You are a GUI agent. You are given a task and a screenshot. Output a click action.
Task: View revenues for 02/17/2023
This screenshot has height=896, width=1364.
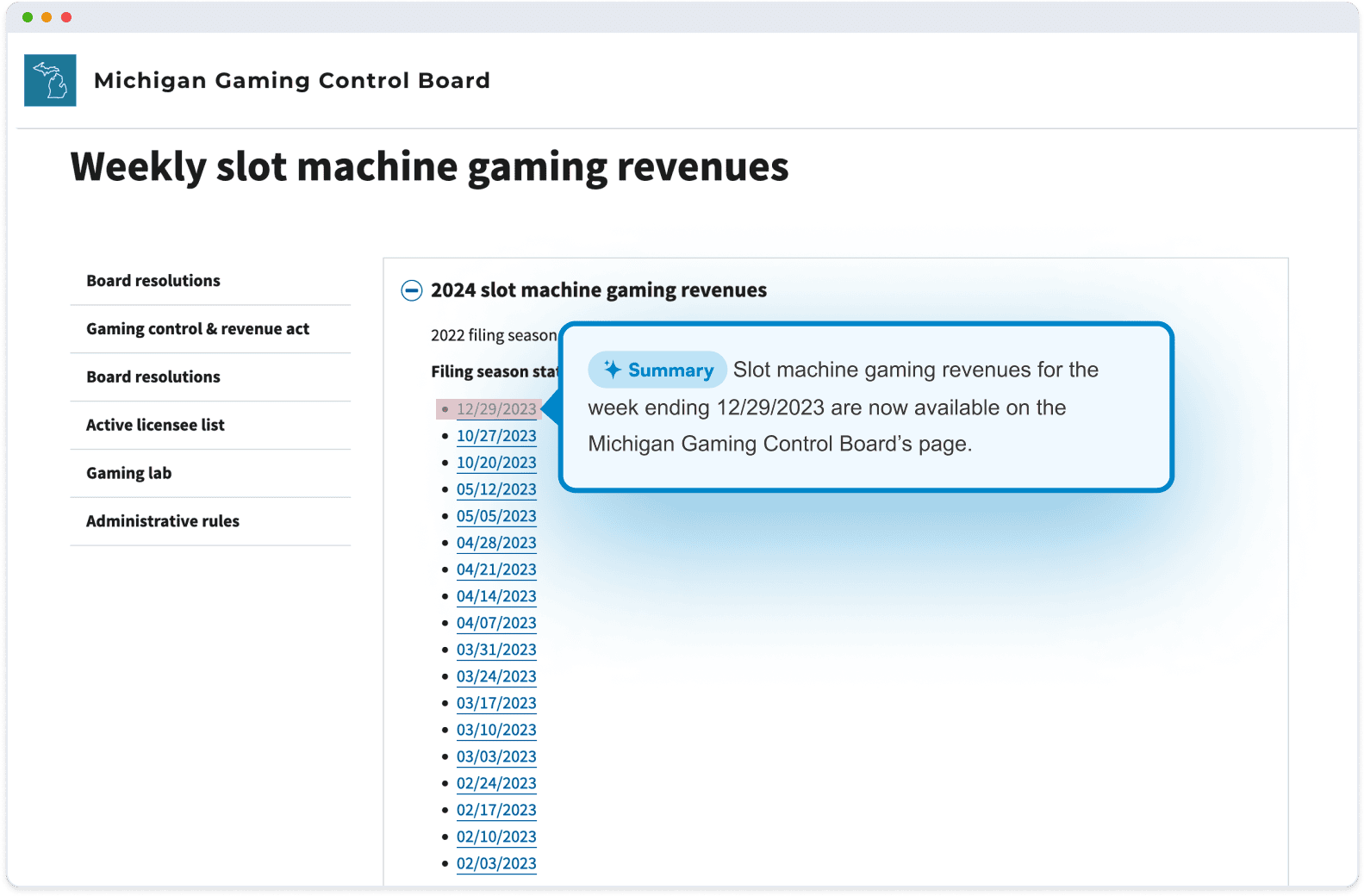[x=496, y=810]
